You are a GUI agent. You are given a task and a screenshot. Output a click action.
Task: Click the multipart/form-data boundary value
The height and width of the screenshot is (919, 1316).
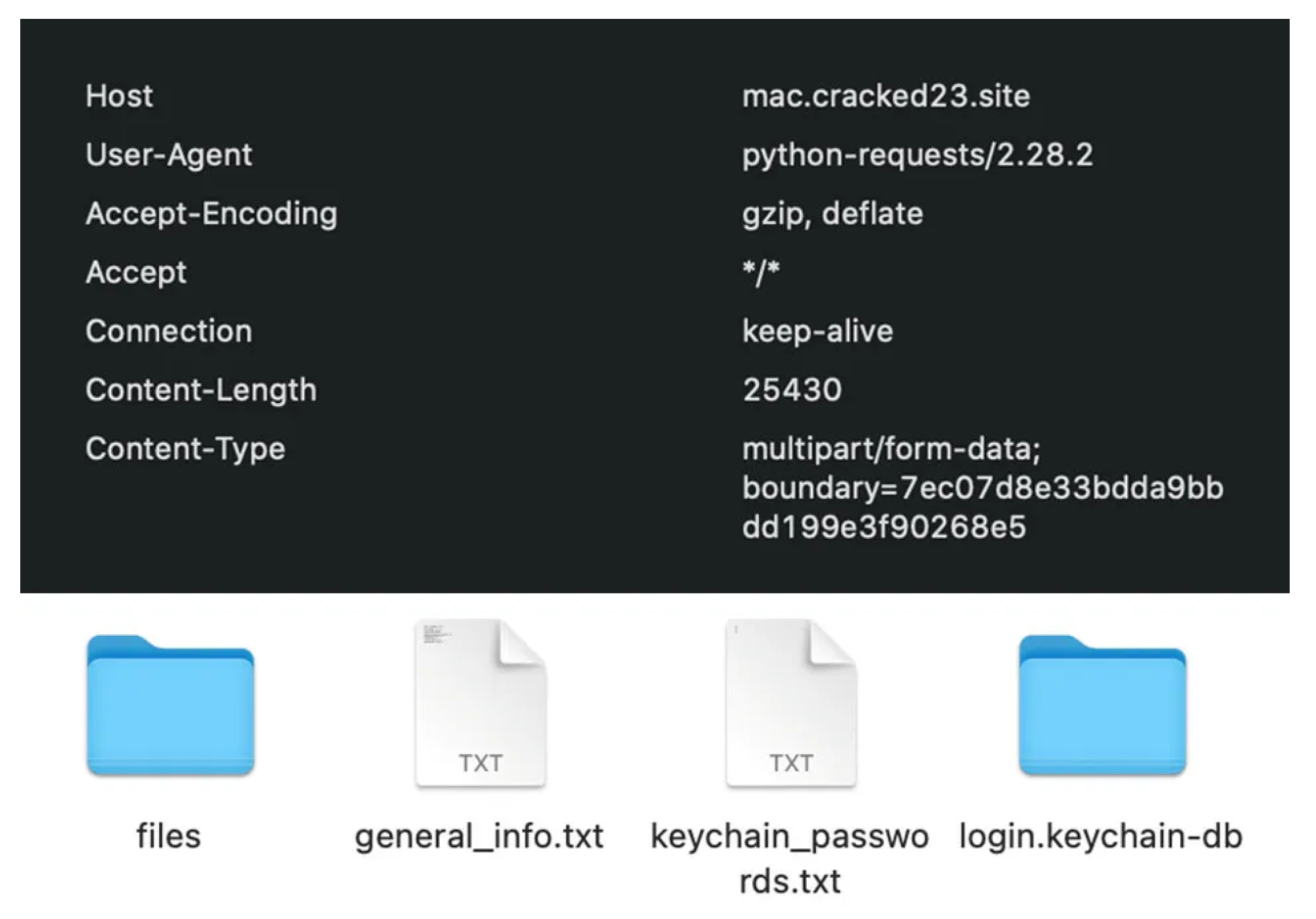(x=982, y=487)
